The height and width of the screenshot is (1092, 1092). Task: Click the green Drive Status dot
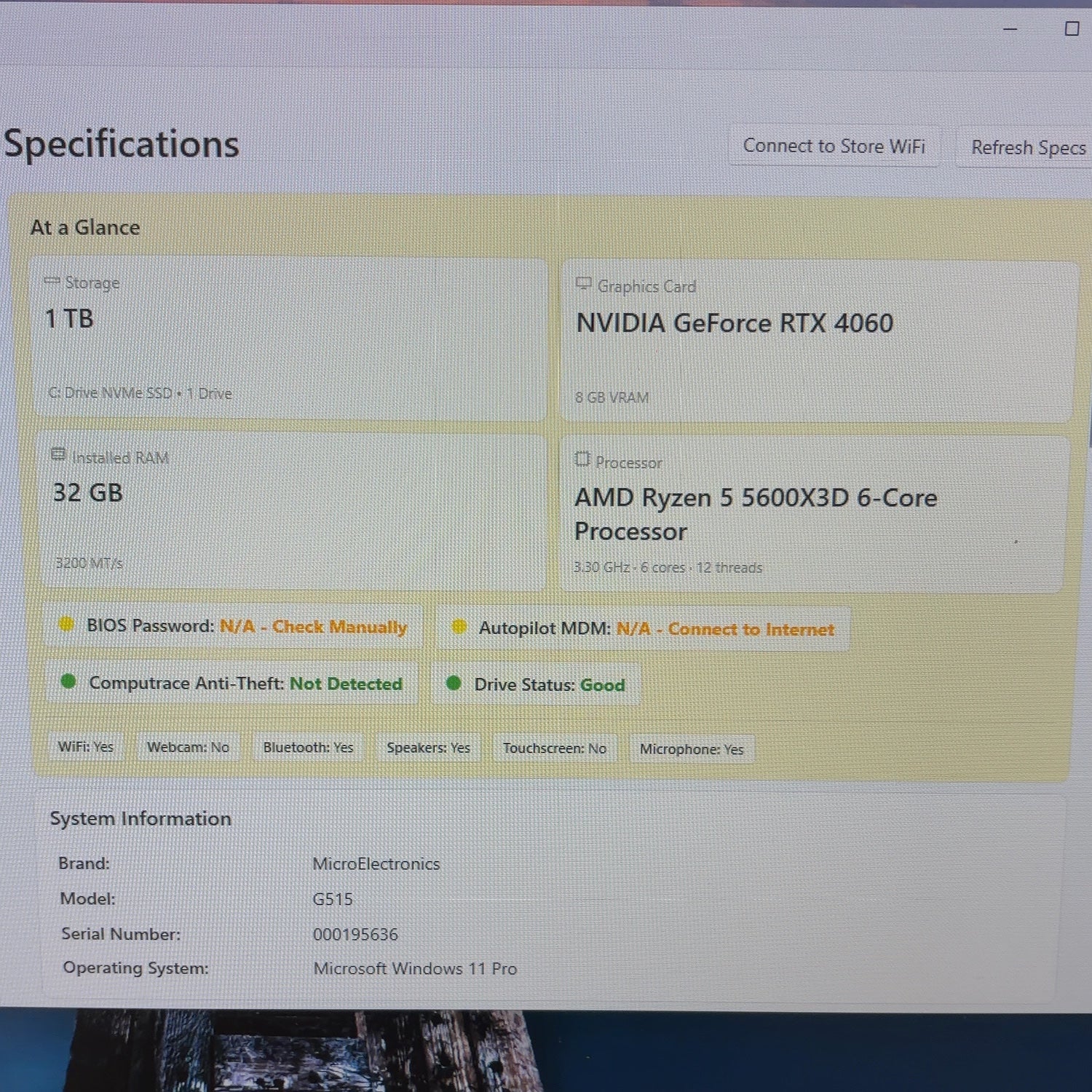(x=454, y=682)
